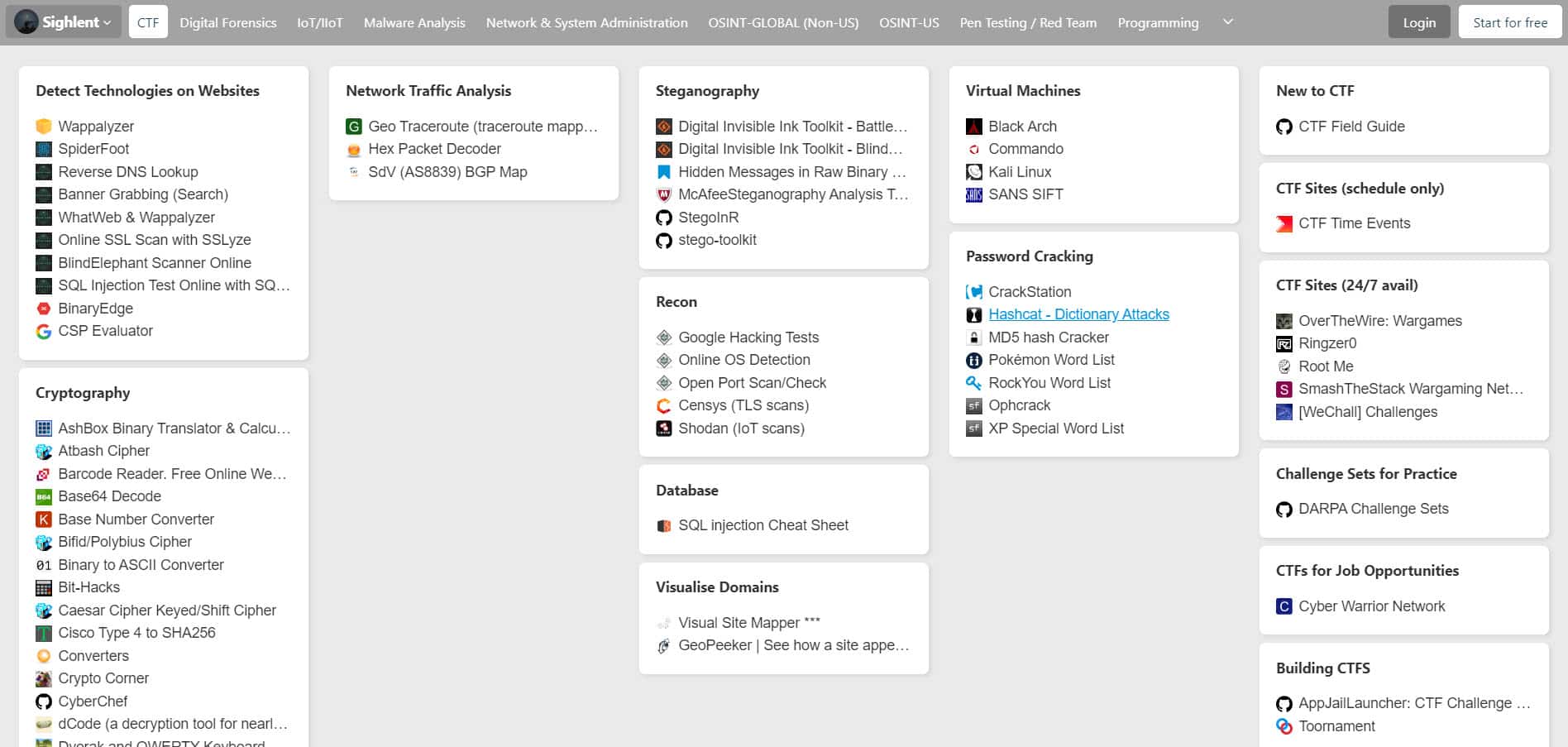This screenshot has height=747, width=1568.
Task: Click the StegoInR GitHub icon
Action: (664, 218)
